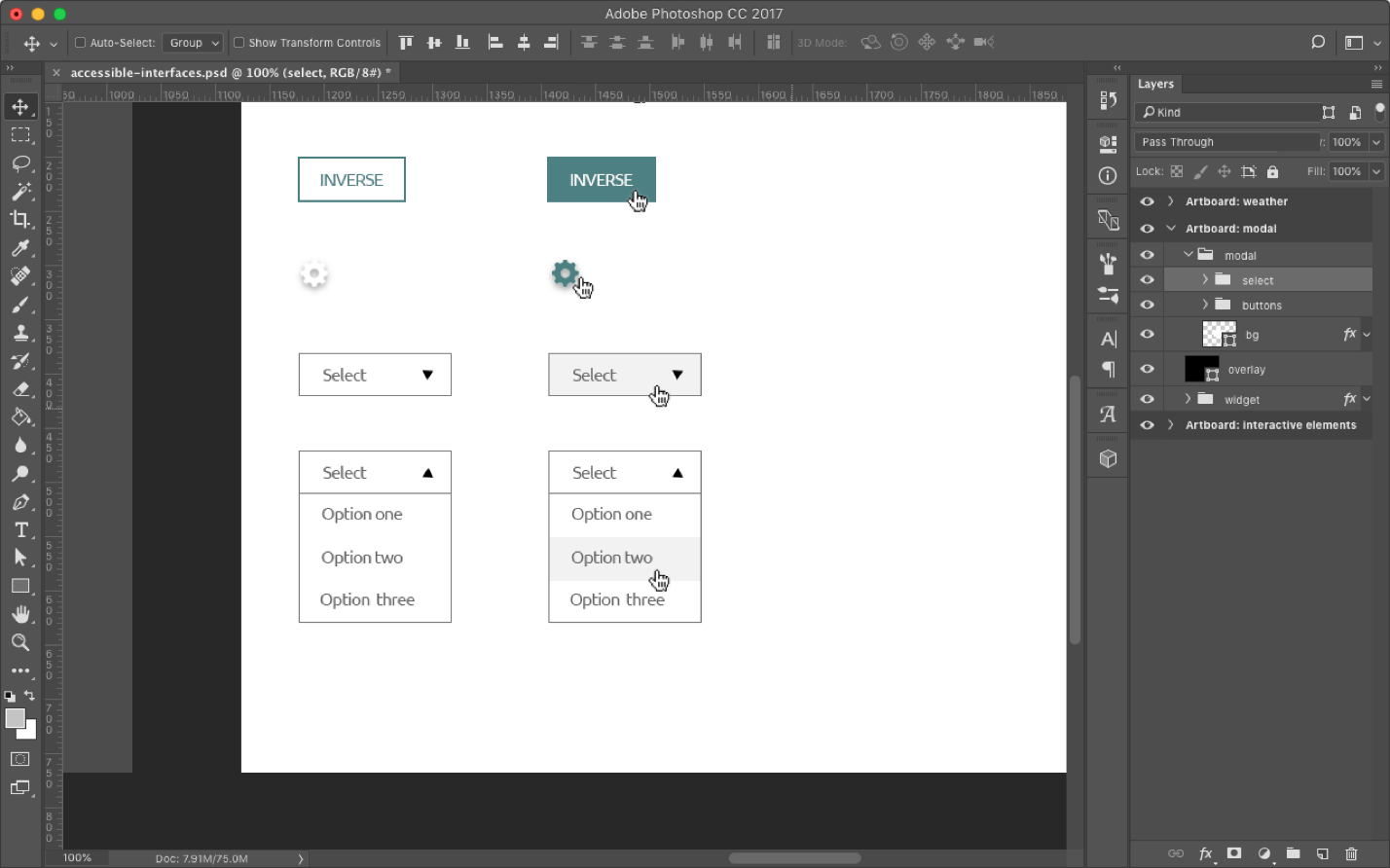The image size is (1390, 868).
Task: Toggle layer filtering on or off
Action: click(1378, 112)
